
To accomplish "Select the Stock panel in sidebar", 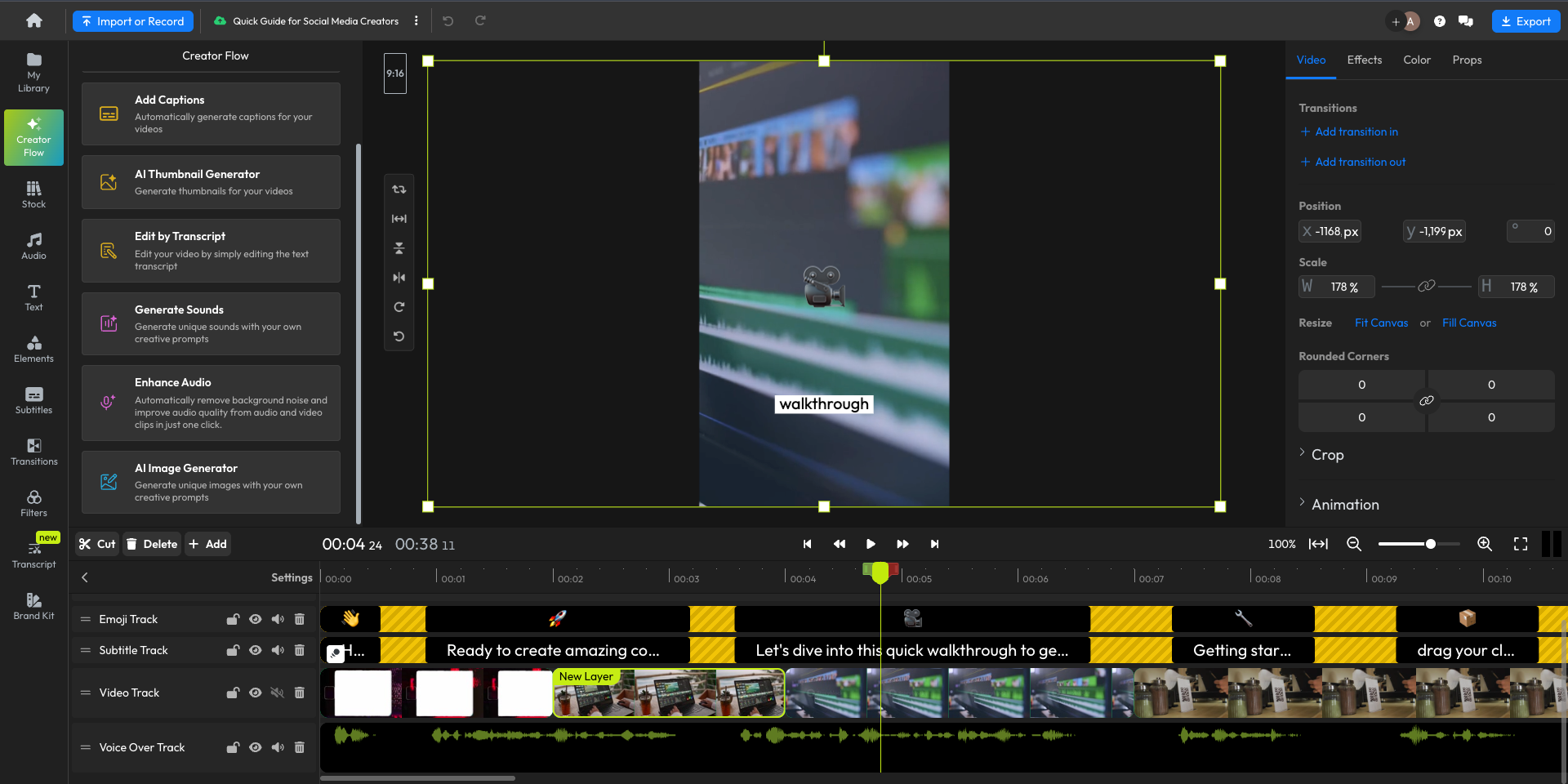I will 33,194.
